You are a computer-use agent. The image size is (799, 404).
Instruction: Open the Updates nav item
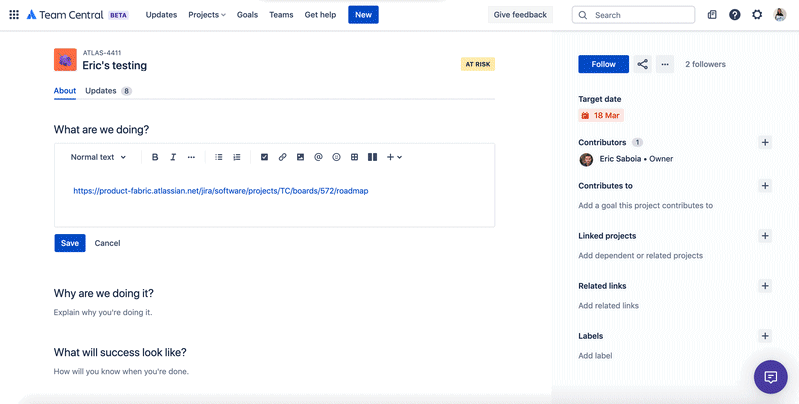[161, 15]
